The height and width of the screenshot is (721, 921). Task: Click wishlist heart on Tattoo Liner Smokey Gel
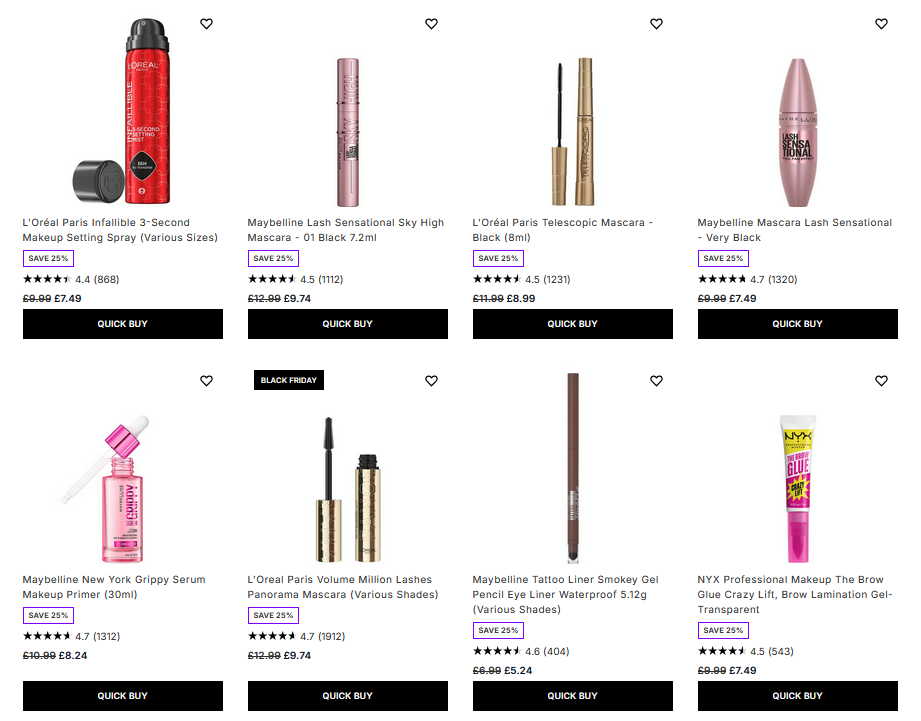pos(656,381)
